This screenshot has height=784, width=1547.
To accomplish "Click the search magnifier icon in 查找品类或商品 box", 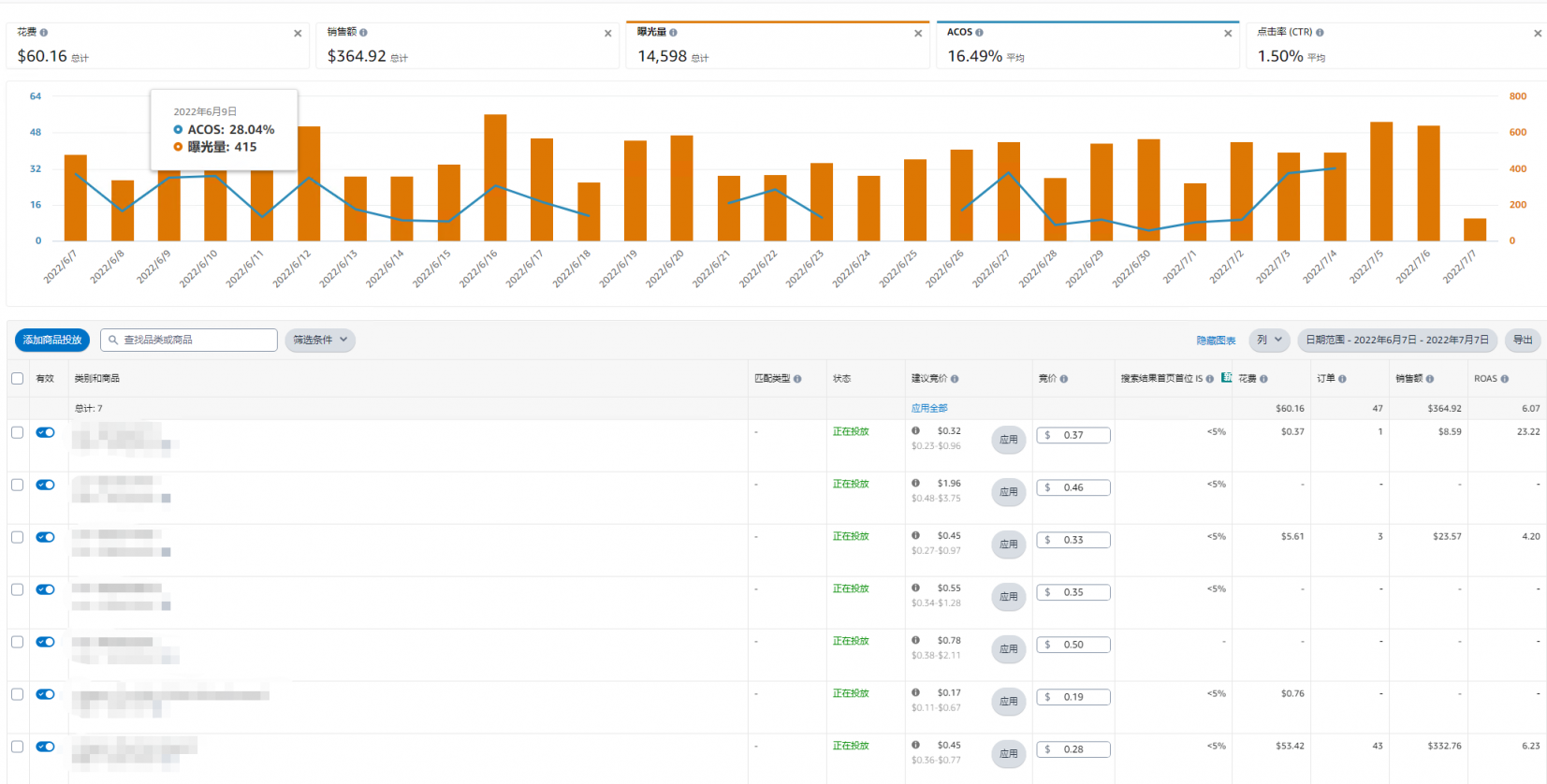I will pos(113,341).
